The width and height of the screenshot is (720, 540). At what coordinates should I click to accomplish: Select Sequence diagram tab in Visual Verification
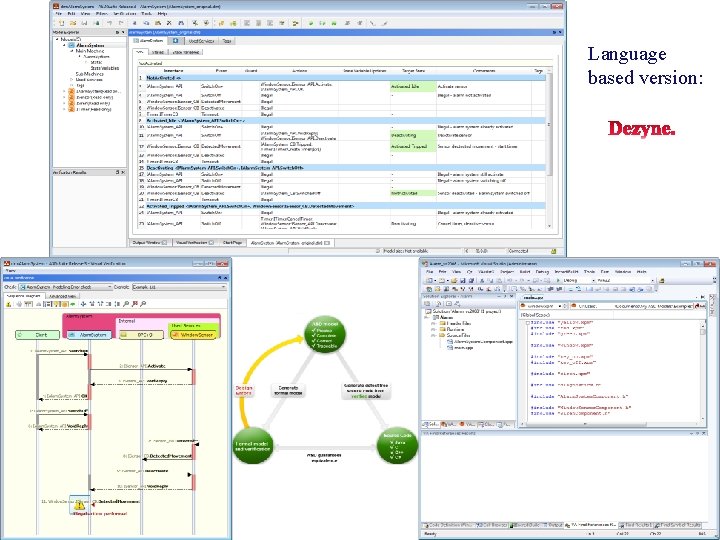[24, 296]
